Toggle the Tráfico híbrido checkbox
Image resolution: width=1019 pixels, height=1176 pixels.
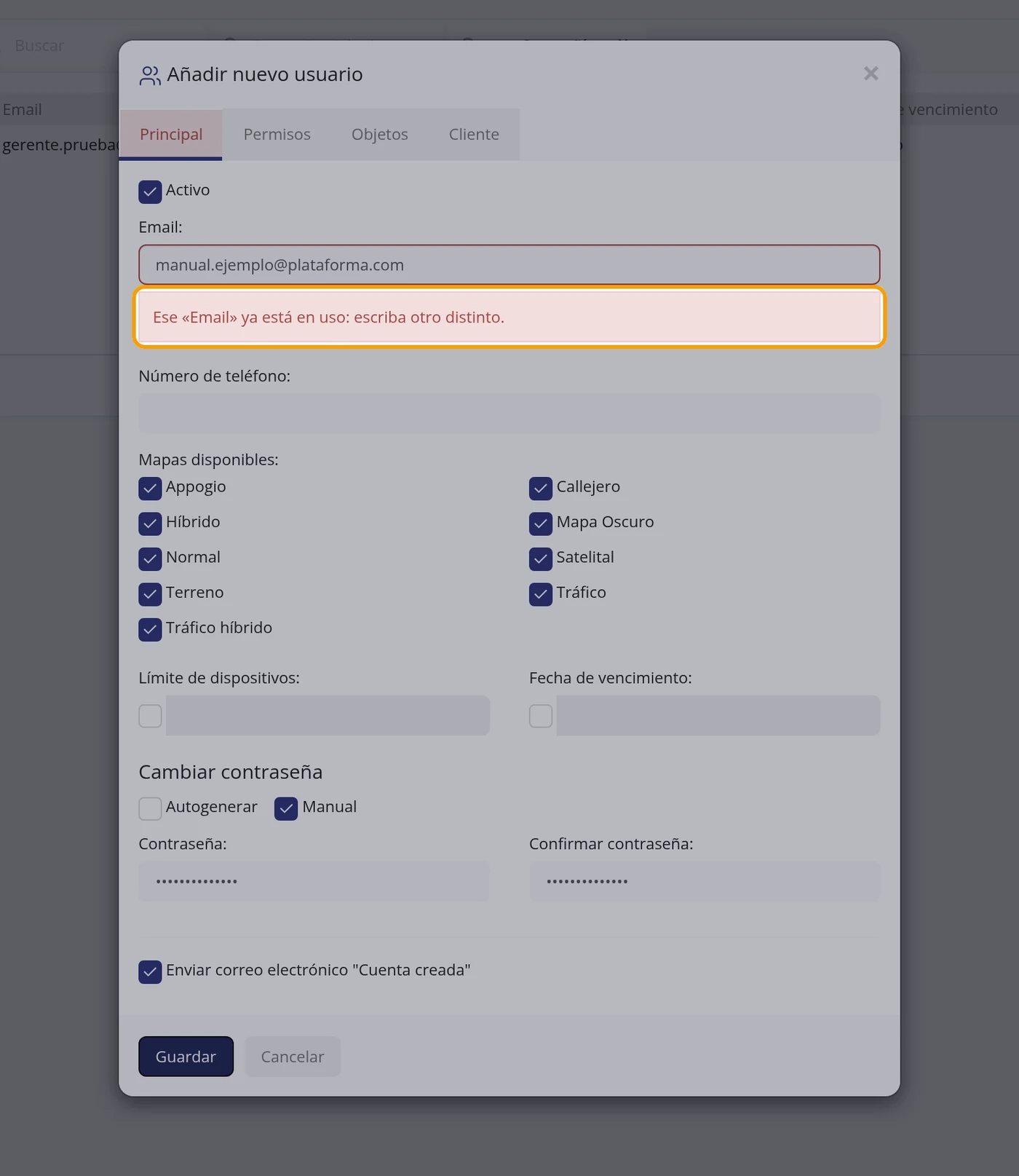[x=150, y=629]
